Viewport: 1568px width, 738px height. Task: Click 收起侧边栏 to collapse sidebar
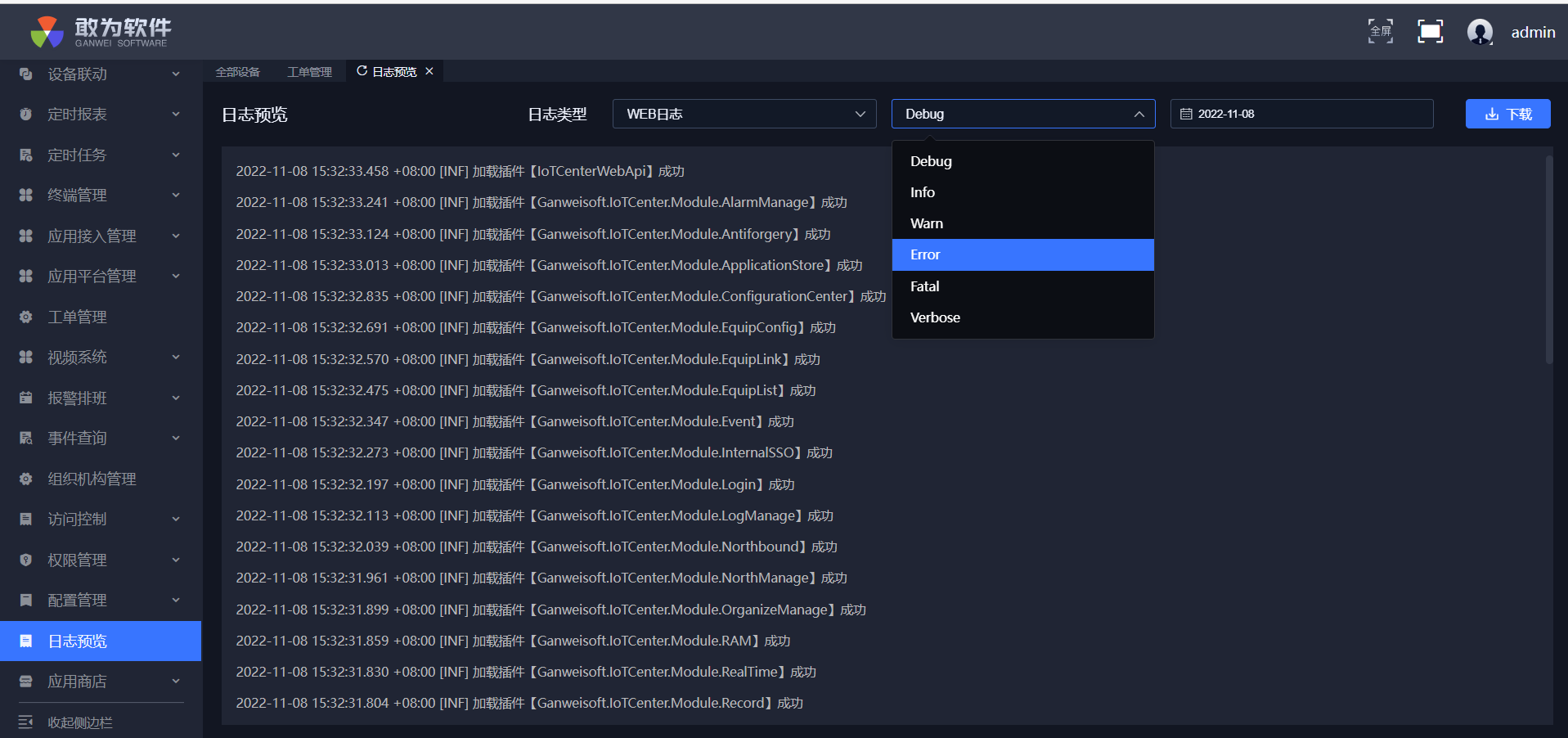point(80,722)
